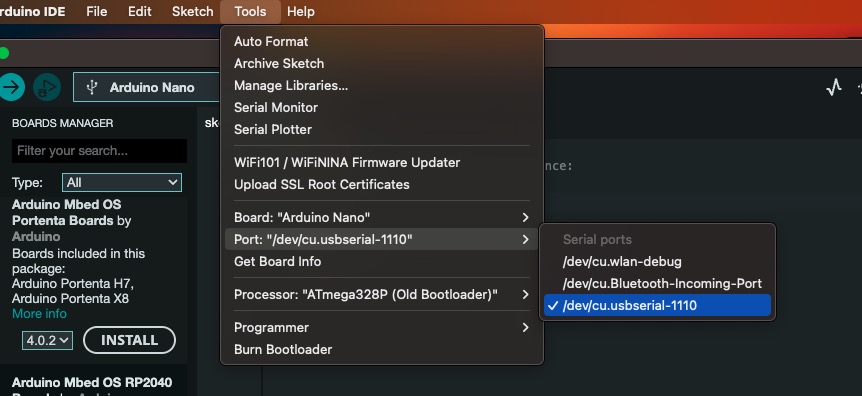Select Manage Libraries... menu item
862x396 pixels.
[382, 85]
